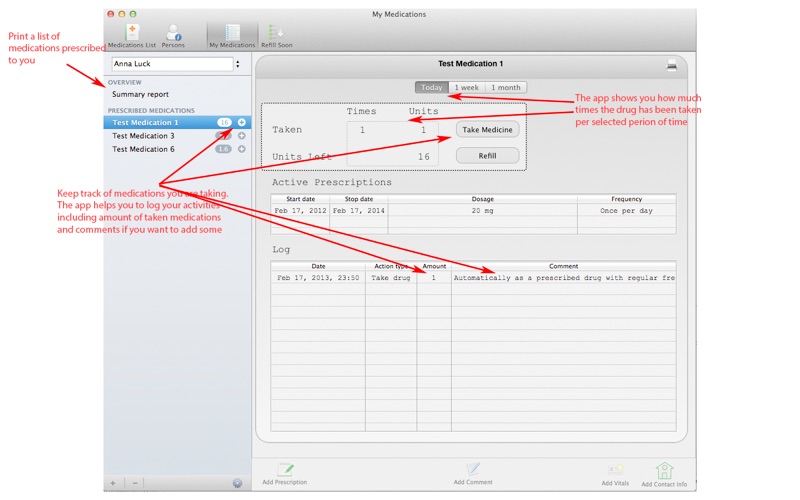Click plus icon on Test Medication 3 row

[x=242, y=136]
